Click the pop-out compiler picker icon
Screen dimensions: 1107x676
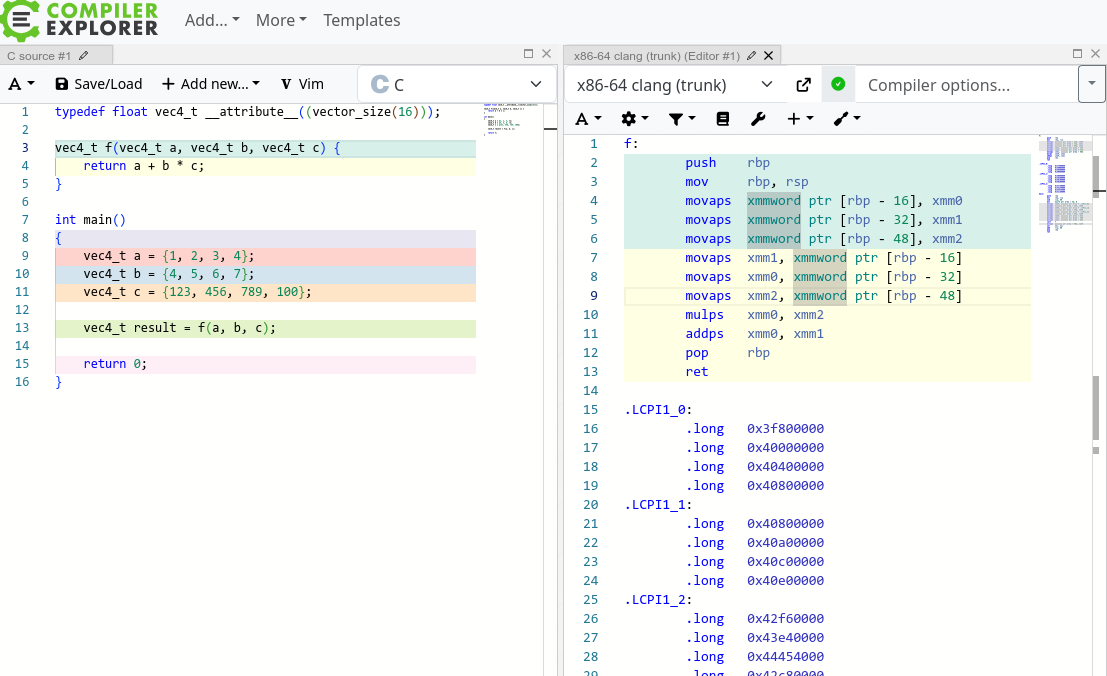point(803,85)
